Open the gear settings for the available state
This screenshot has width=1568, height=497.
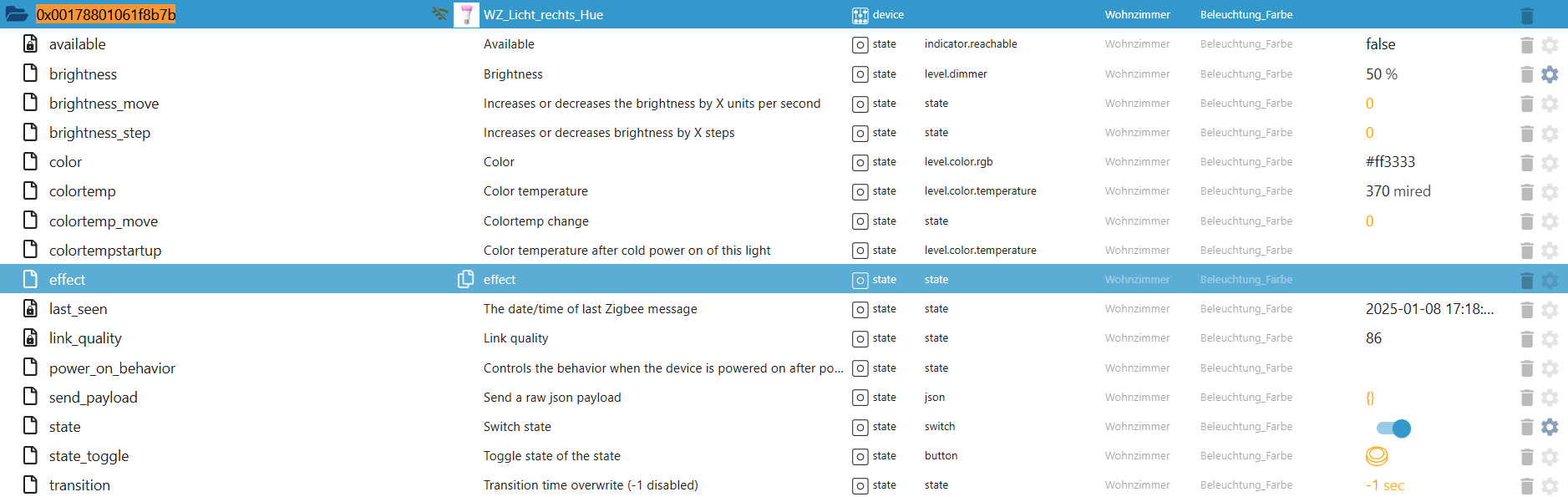click(1550, 45)
